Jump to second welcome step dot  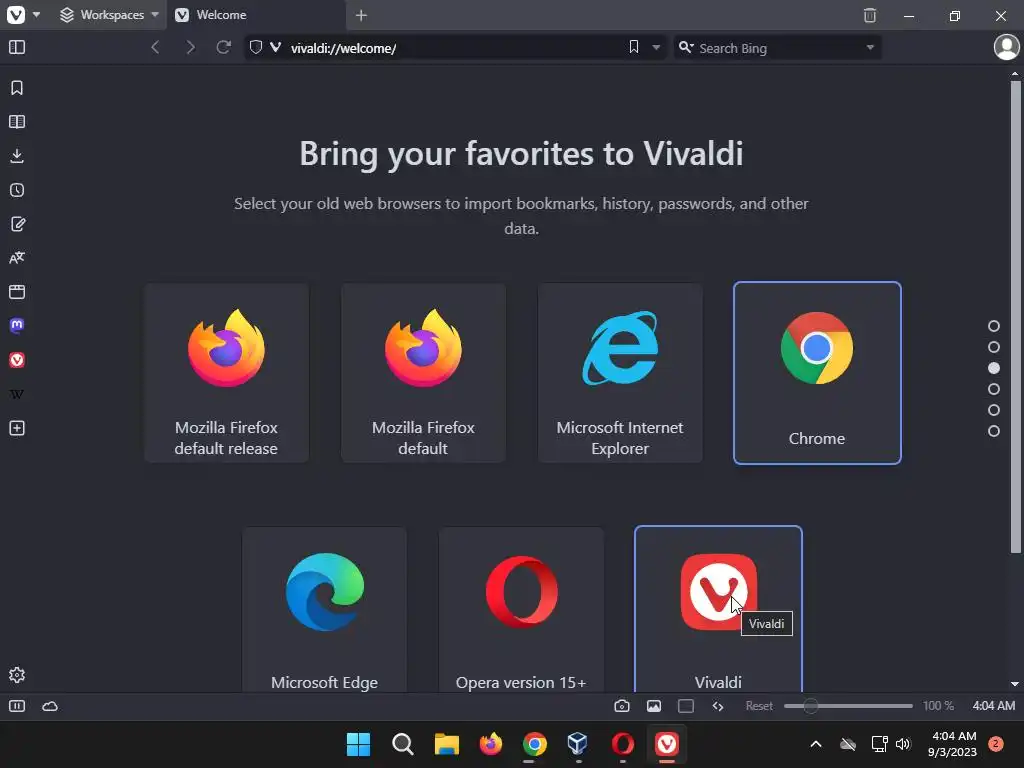tap(994, 347)
